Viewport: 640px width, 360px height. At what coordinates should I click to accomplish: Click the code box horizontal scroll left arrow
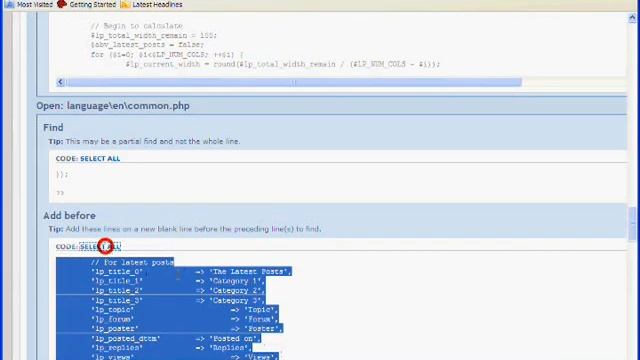[x=60, y=82]
